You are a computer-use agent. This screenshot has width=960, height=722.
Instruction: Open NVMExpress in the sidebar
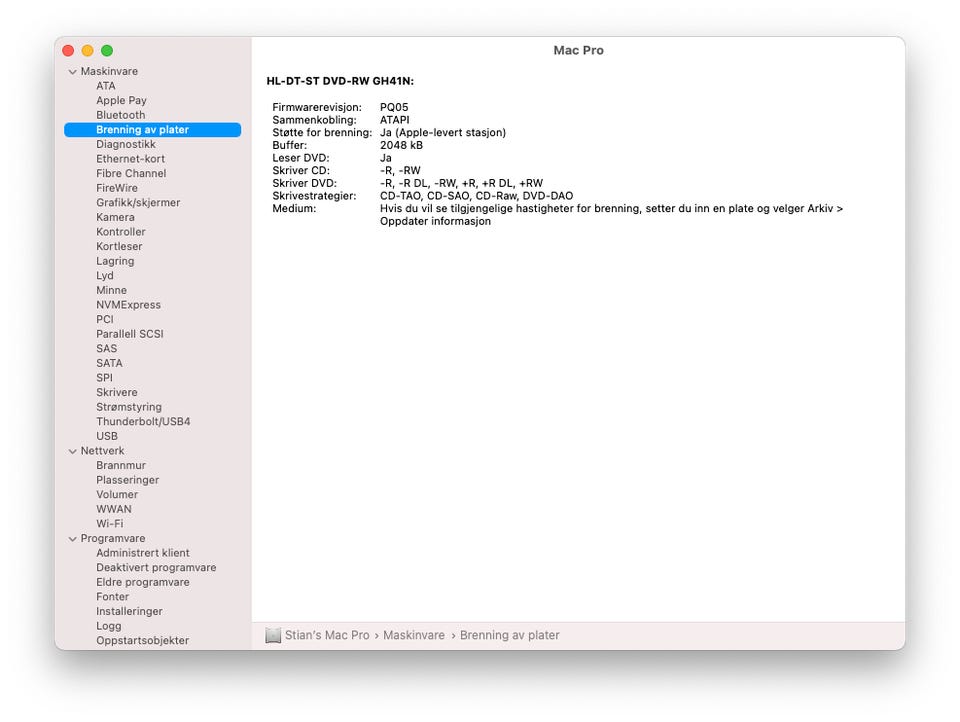coord(128,305)
